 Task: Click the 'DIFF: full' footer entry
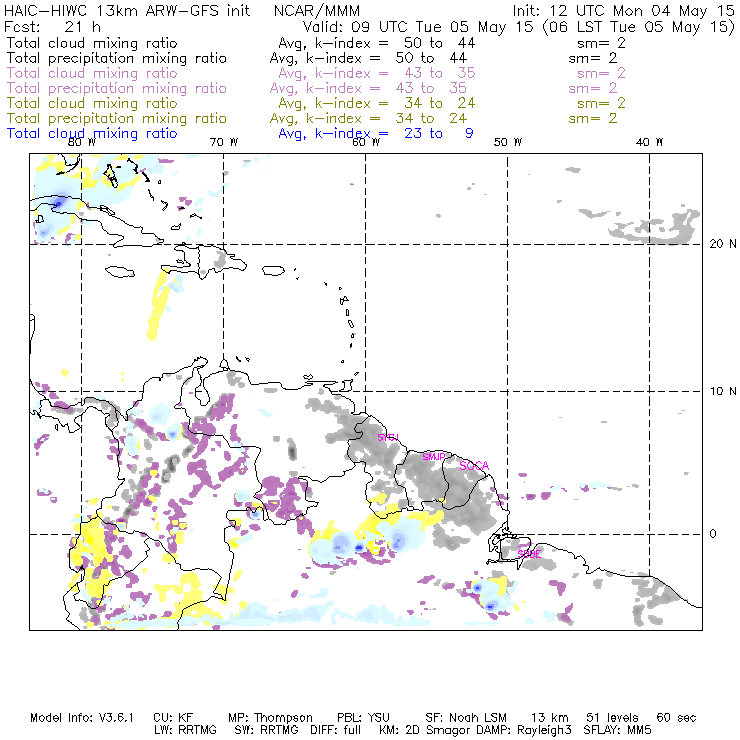[336, 730]
